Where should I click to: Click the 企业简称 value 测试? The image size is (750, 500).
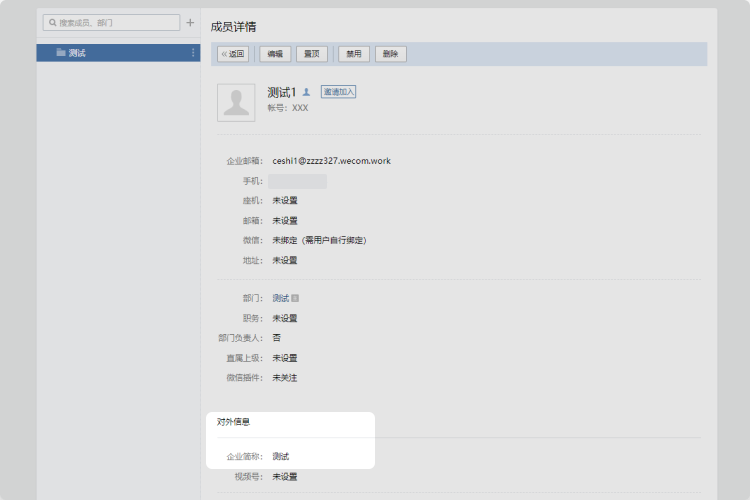[x=281, y=456]
